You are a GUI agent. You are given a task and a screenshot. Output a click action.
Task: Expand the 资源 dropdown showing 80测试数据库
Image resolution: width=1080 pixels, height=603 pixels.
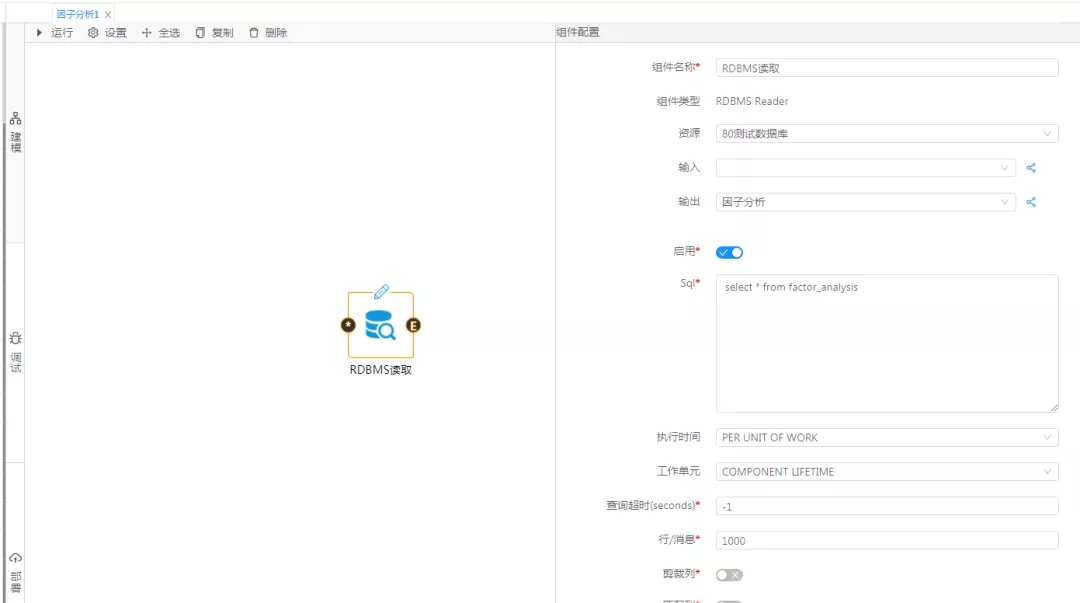886,133
